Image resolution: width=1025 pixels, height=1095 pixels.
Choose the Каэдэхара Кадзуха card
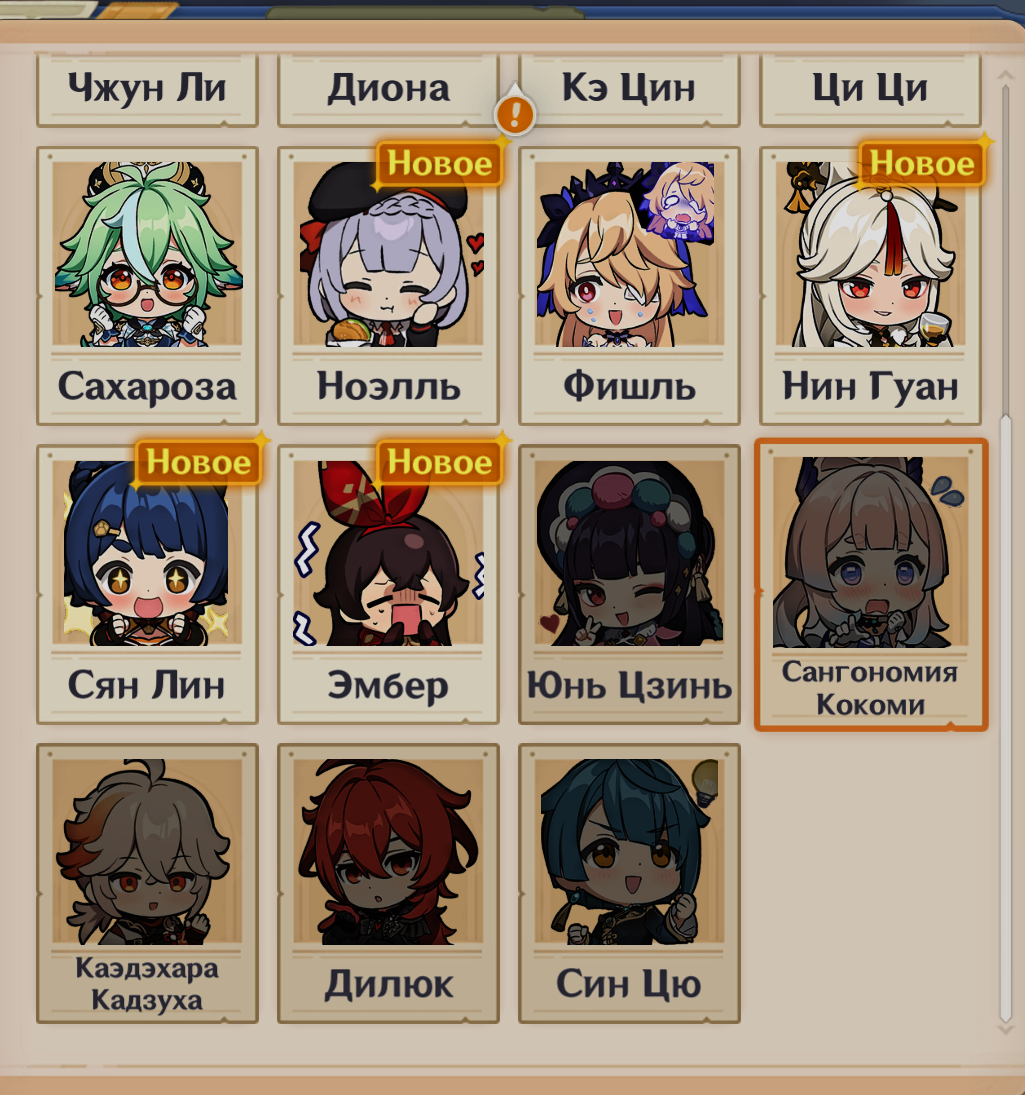point(147,883)
